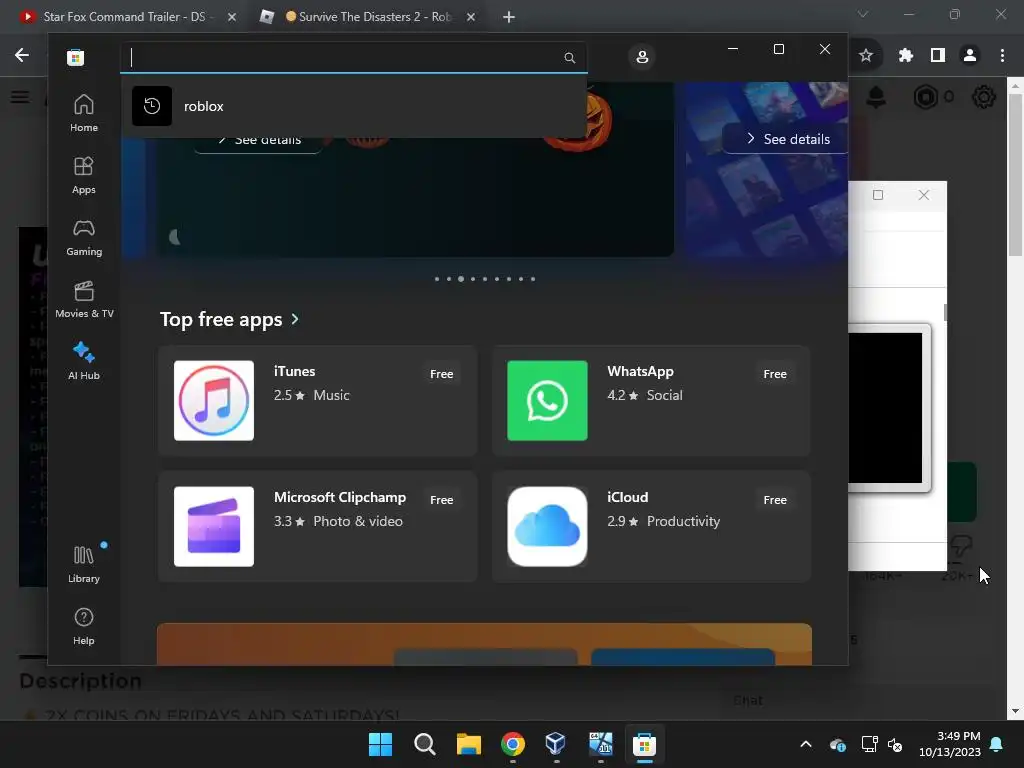This screenshot has width=1024, height=768.
Task: Open Roblox hamburger menu
Action: [x=20, y=97]
